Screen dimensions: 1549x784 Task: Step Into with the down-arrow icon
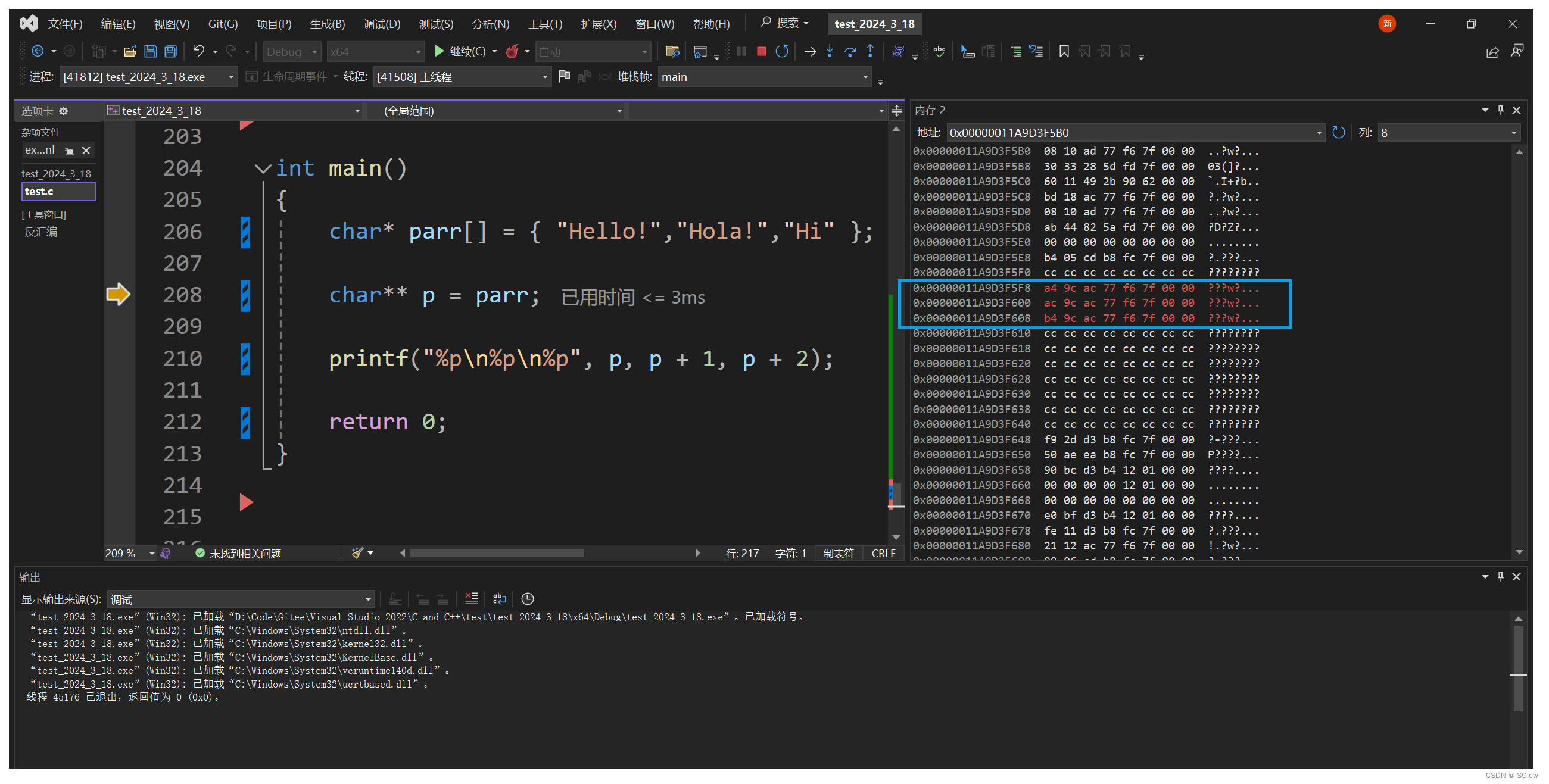(x=830, y=52)
